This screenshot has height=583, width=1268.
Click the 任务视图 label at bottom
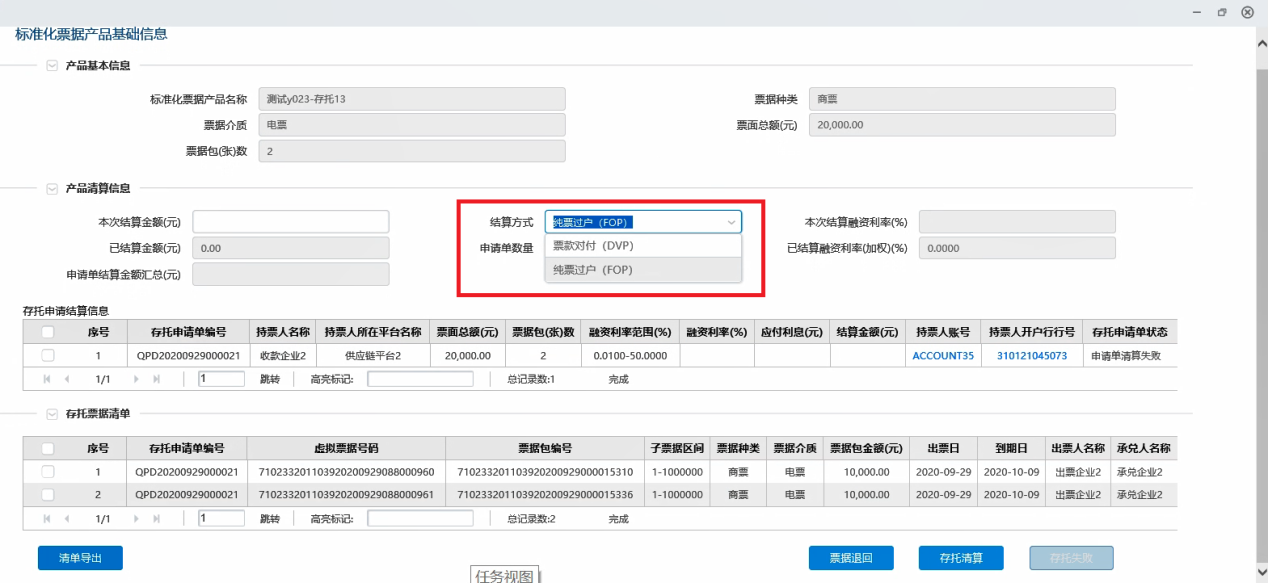505,575
